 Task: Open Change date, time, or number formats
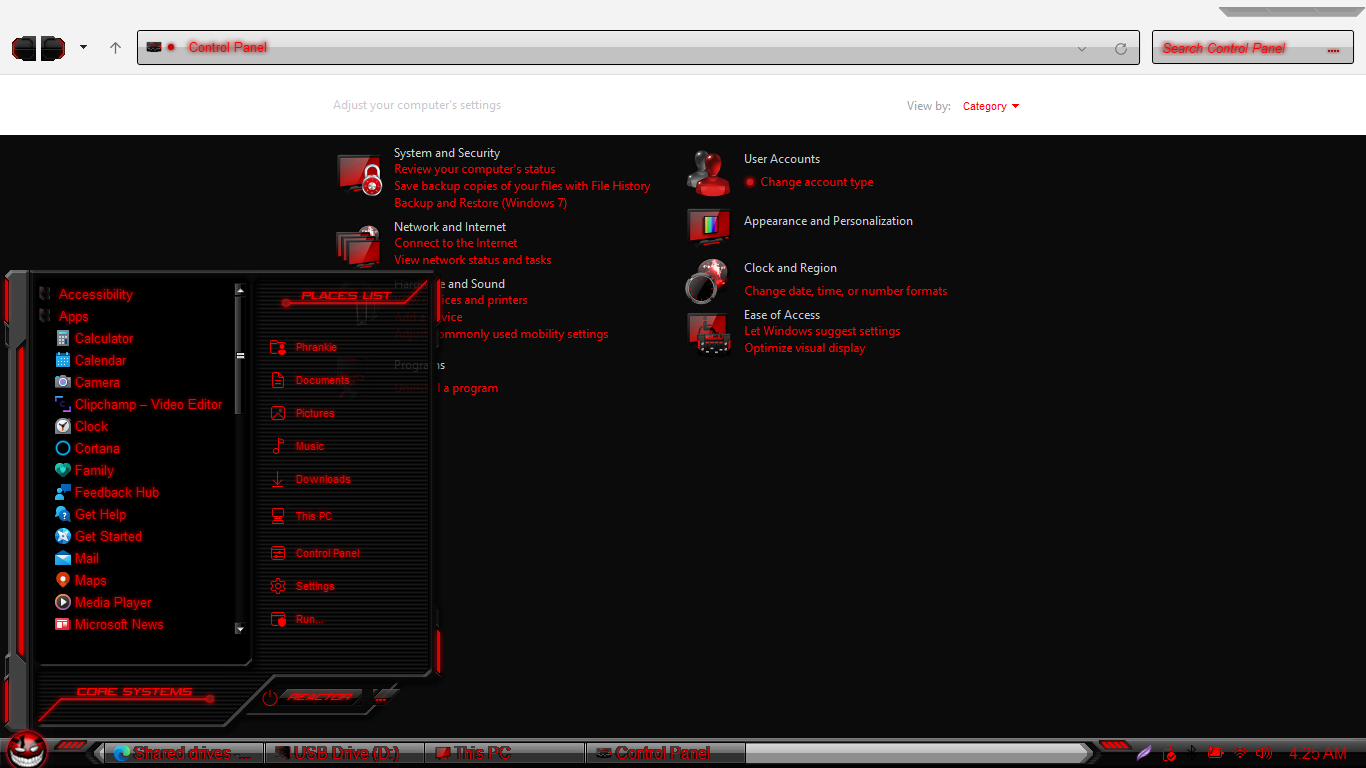pyautogui.click(x=846, y=291)
